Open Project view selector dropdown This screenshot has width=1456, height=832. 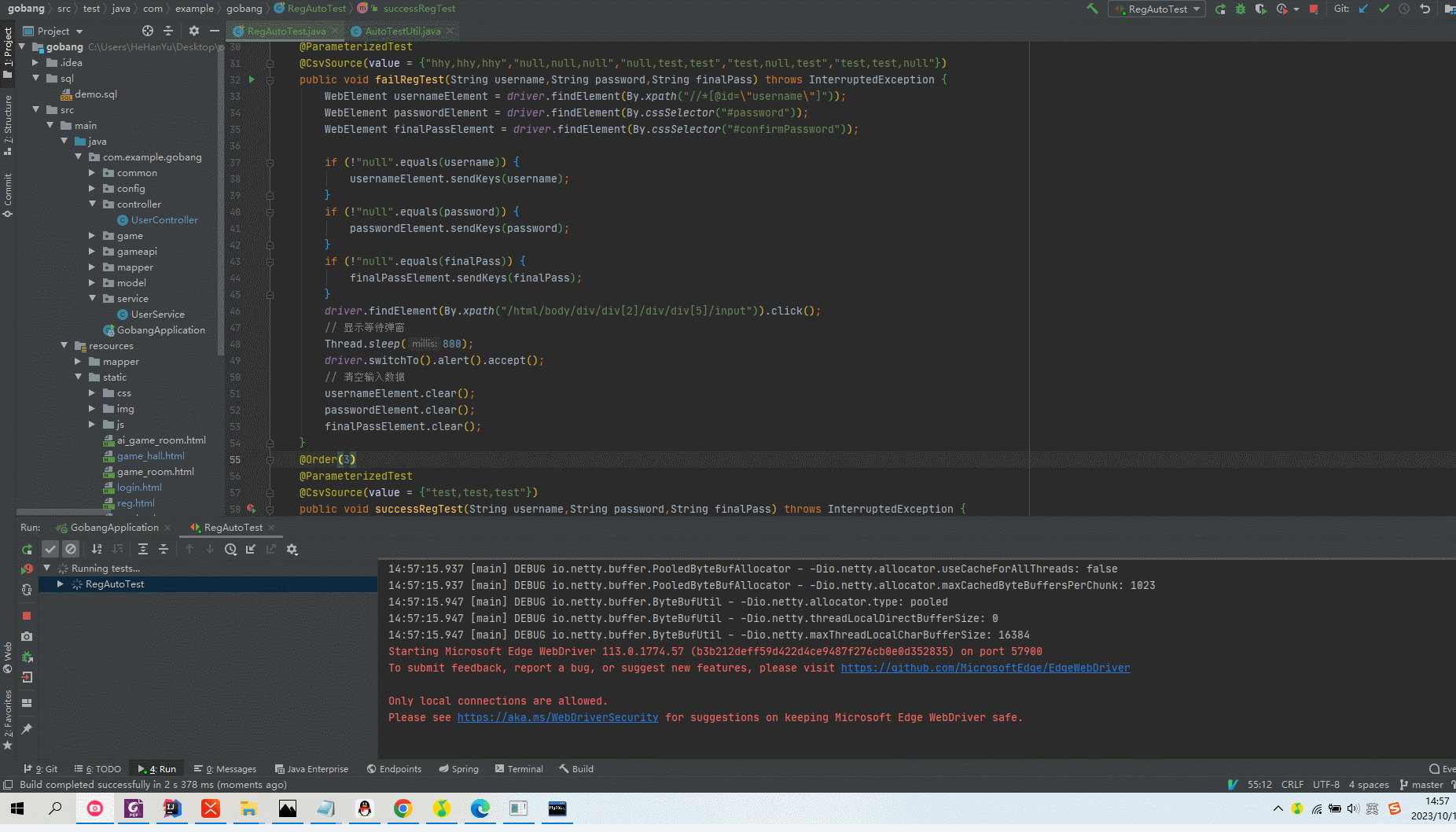(53, 31)
